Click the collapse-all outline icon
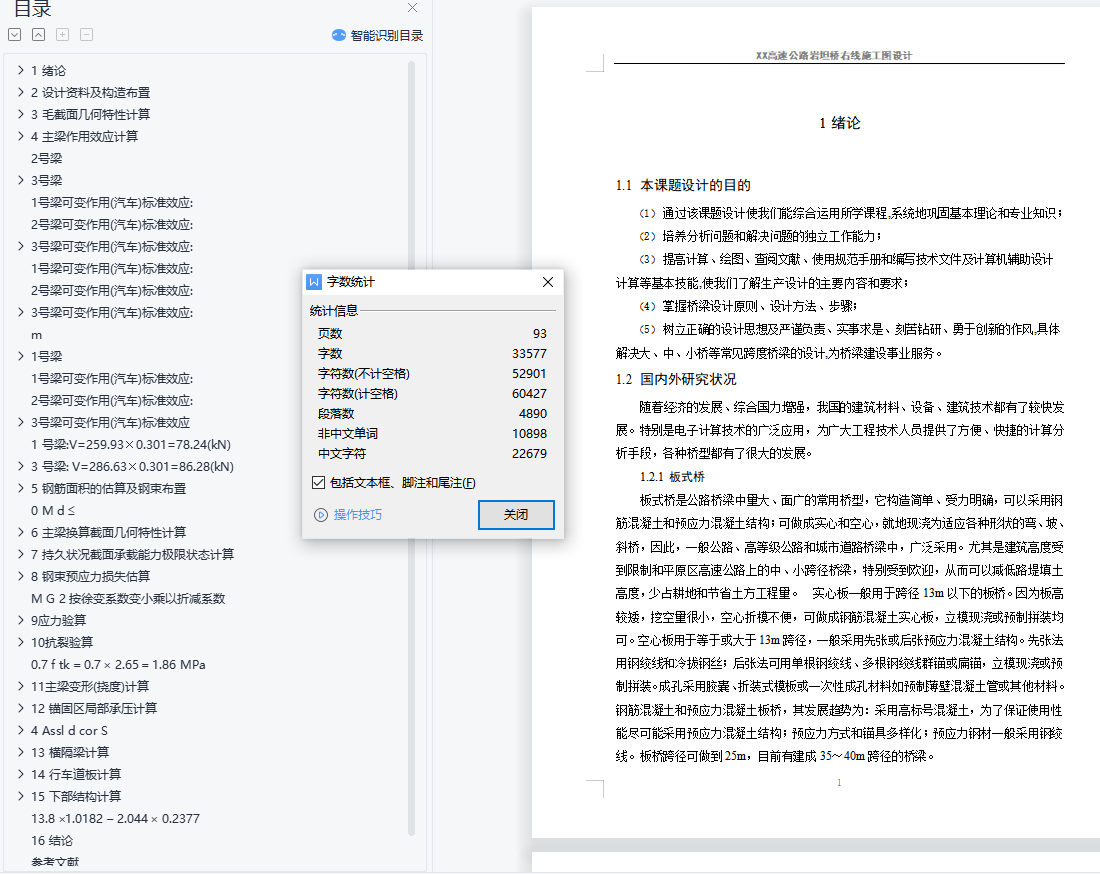 tap(39, 34)
